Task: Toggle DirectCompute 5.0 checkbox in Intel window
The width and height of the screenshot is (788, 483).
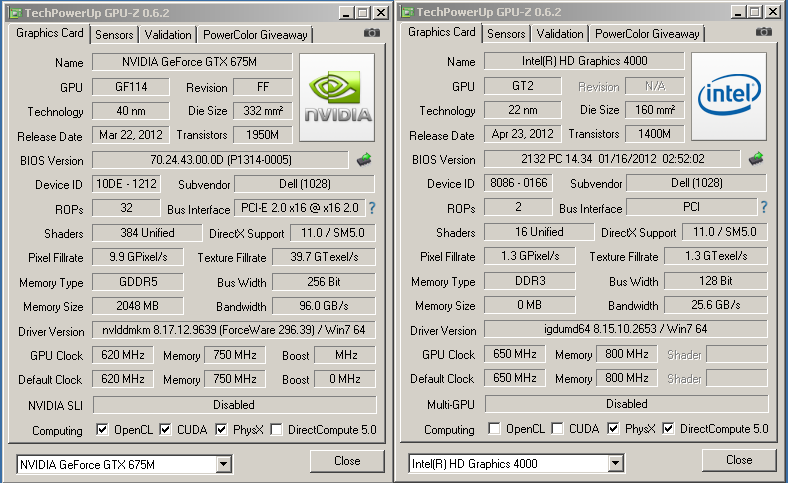Action: (669, 429)
